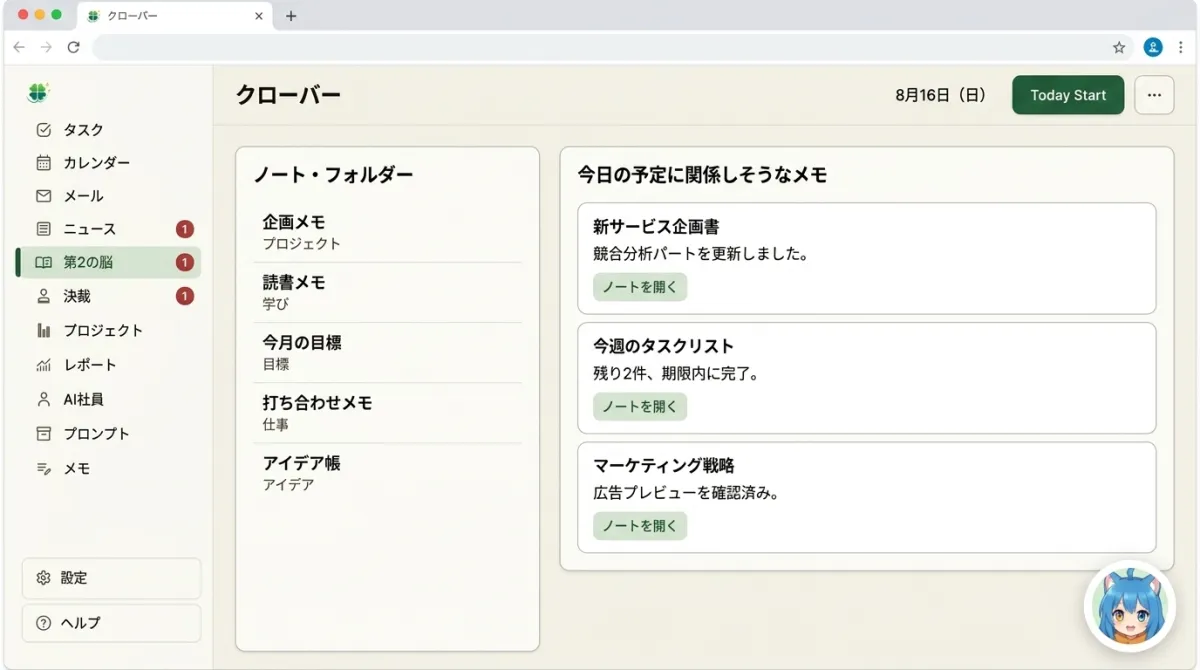Click 広告プレビューを確認済み。 text
Screen dimensions: 1200x670
click(x=686, y=493)
